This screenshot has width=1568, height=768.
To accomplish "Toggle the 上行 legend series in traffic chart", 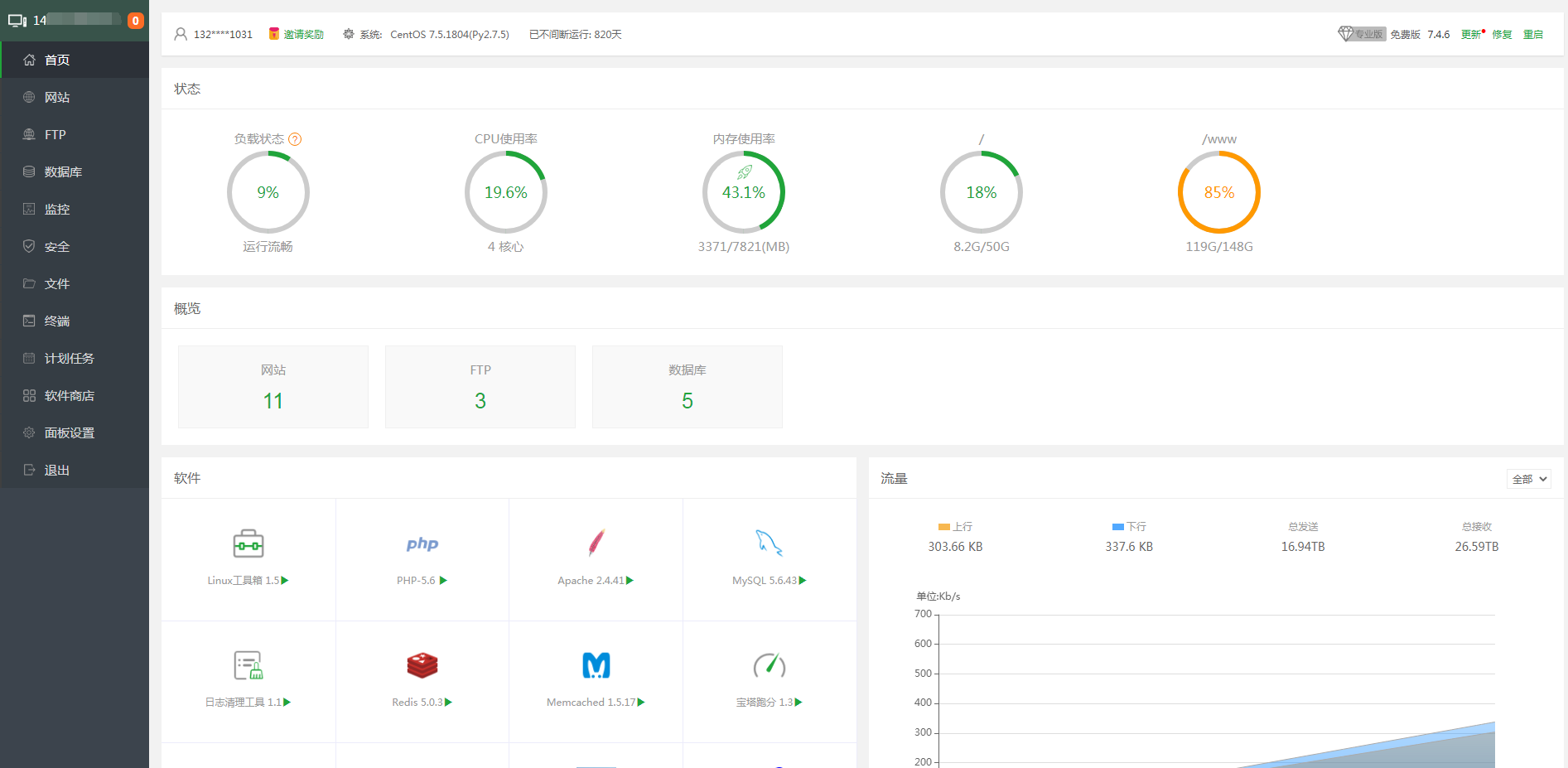I will pos(955,527).
